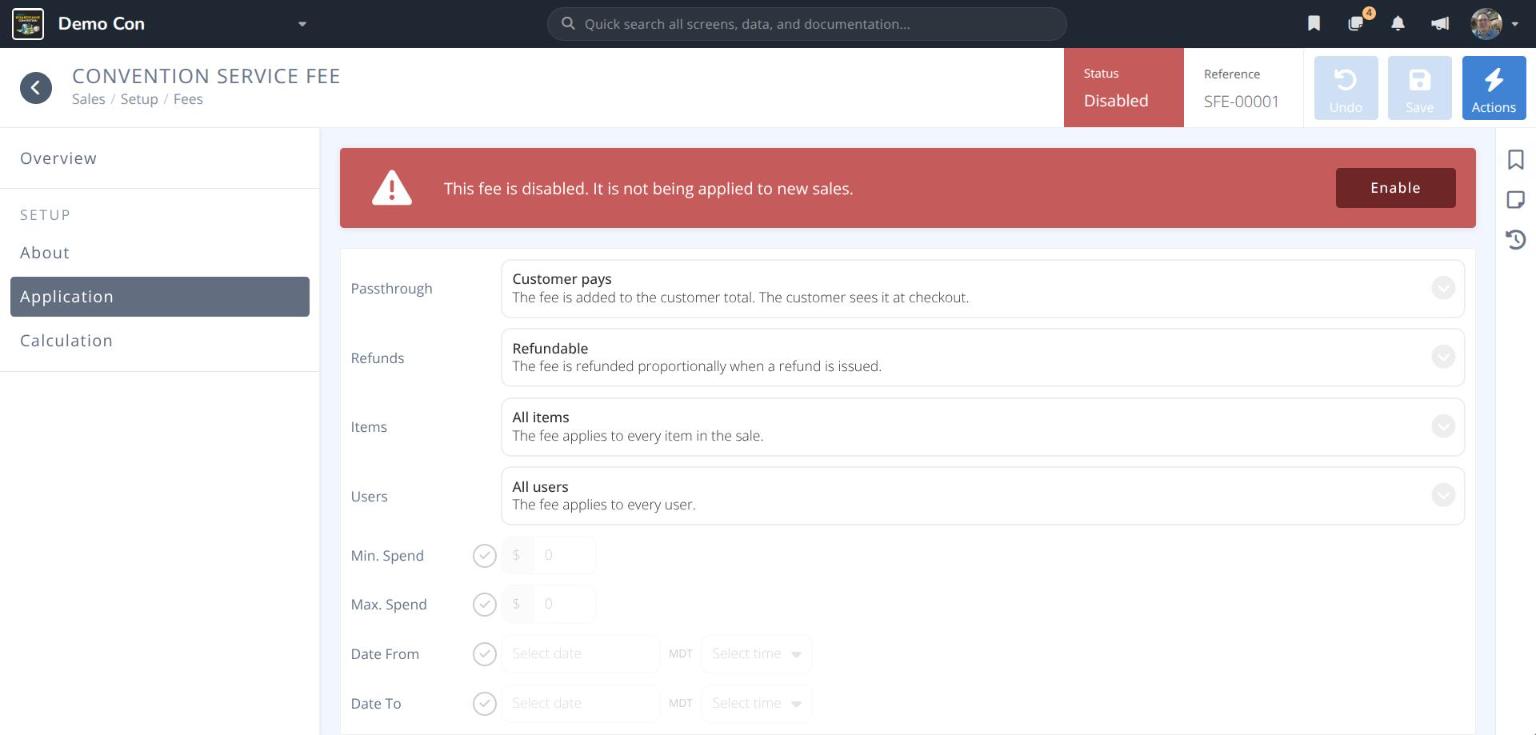Open the bookmarks icon in top bar
Viewport: 1536px width, 735px height.
pyautogui.click(x=1314, y=24)
